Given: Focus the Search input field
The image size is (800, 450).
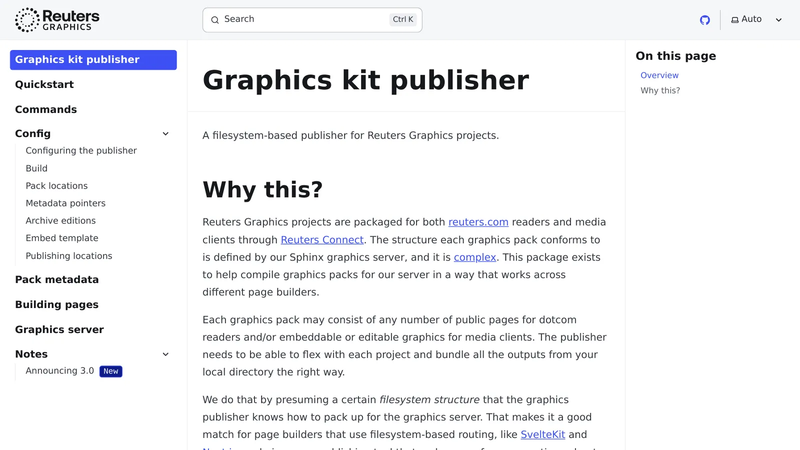Looking at the screenshot, I should coord(312,20).
